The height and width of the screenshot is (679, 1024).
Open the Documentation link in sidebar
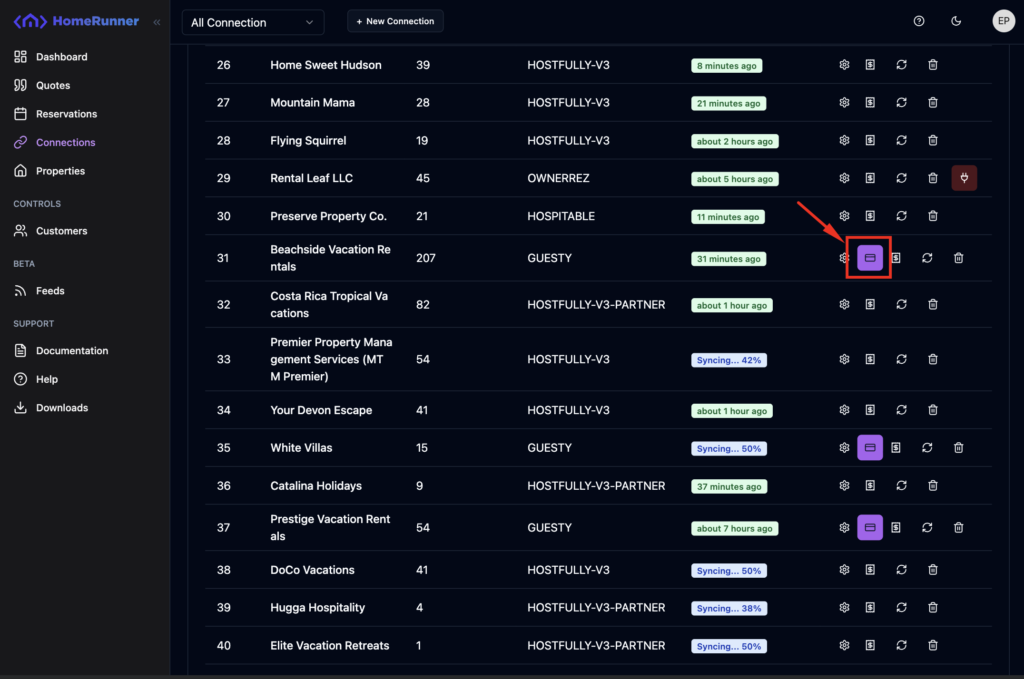pos(72,351)
